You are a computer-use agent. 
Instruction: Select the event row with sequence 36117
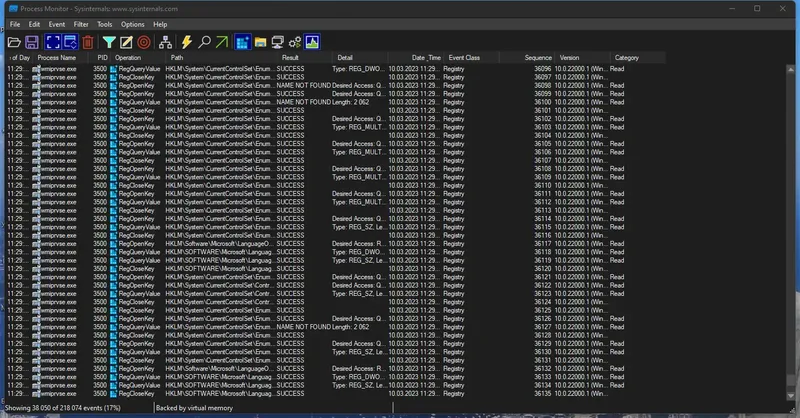(x=336, y=244)
